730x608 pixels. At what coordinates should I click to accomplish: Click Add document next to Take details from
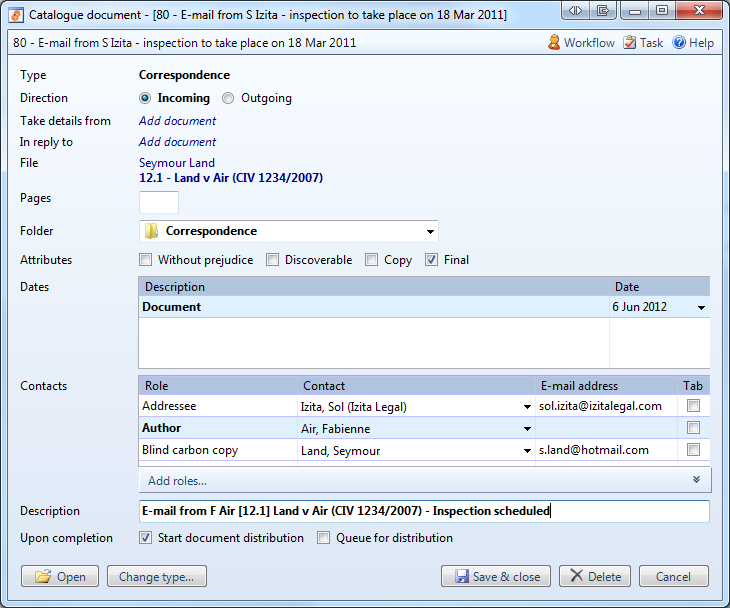click(x=177, y=121)
